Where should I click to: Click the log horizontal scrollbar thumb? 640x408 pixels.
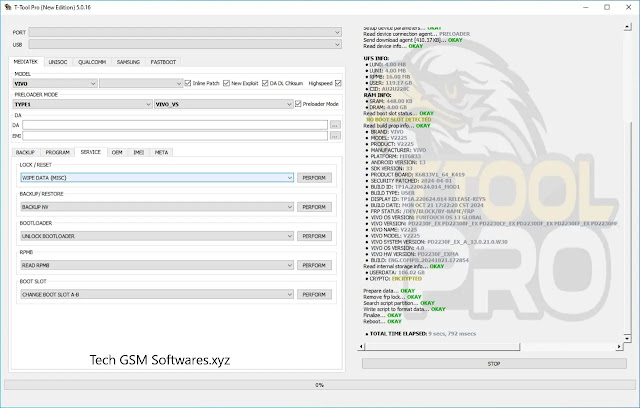[x=442, y=347]
